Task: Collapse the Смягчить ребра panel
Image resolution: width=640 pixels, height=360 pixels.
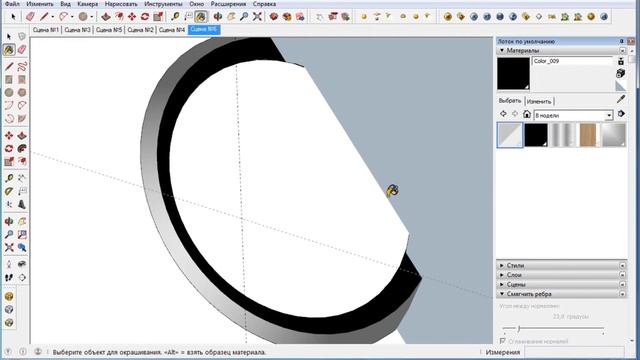Action: click(x=502, y=294)
